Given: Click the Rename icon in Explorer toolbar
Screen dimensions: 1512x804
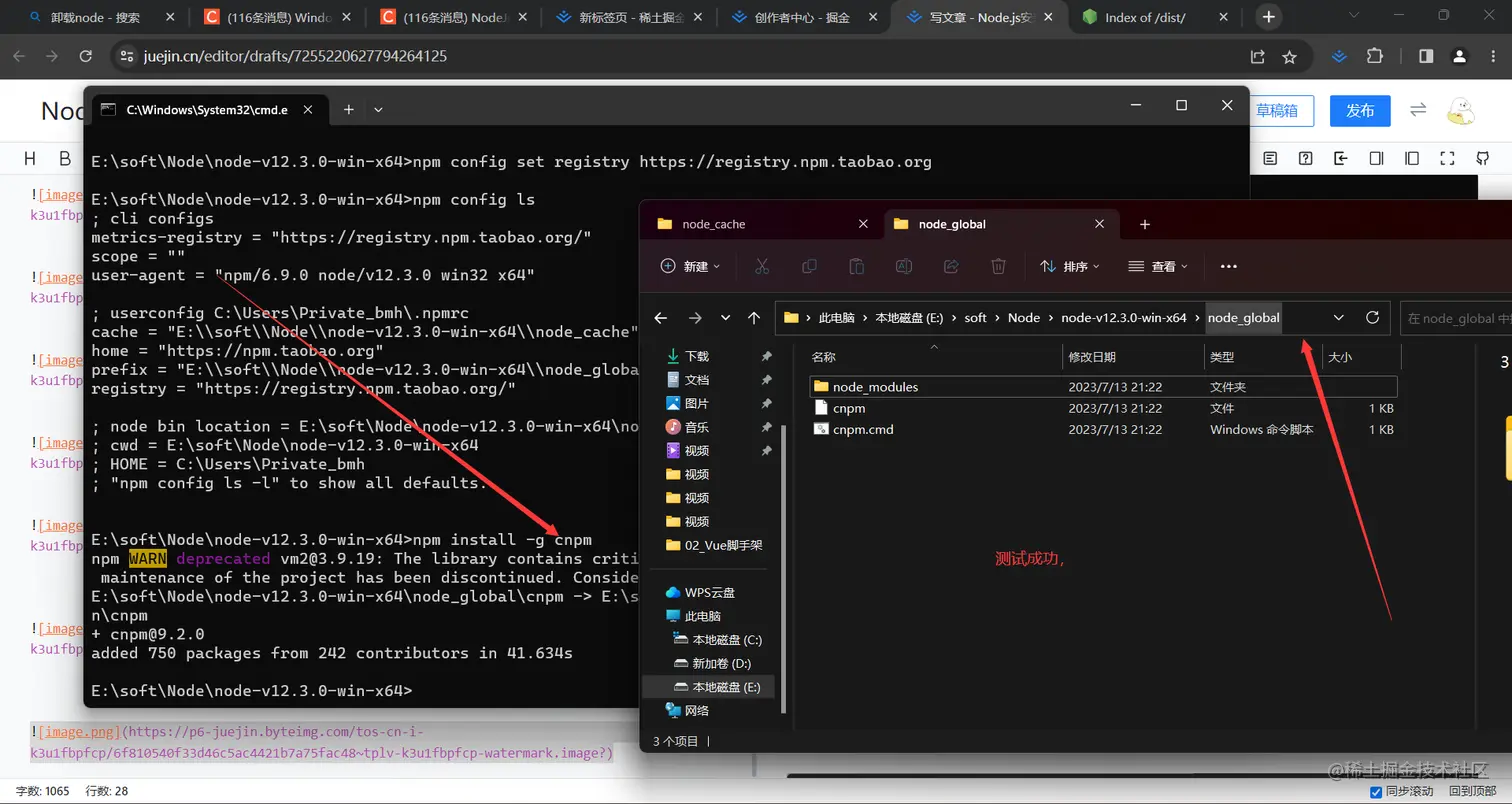Looking at the screenshot, I should coord(903,266).
